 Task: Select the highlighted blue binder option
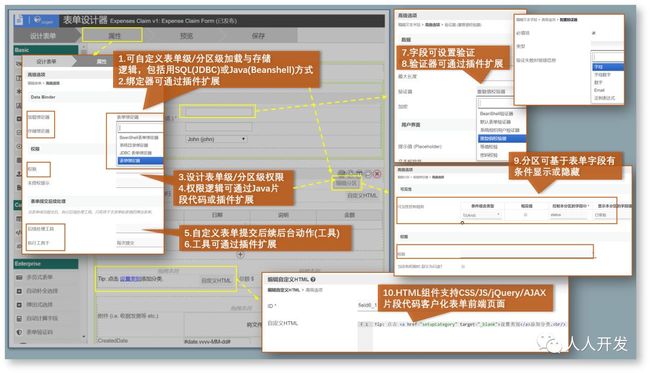coord(140,160)
